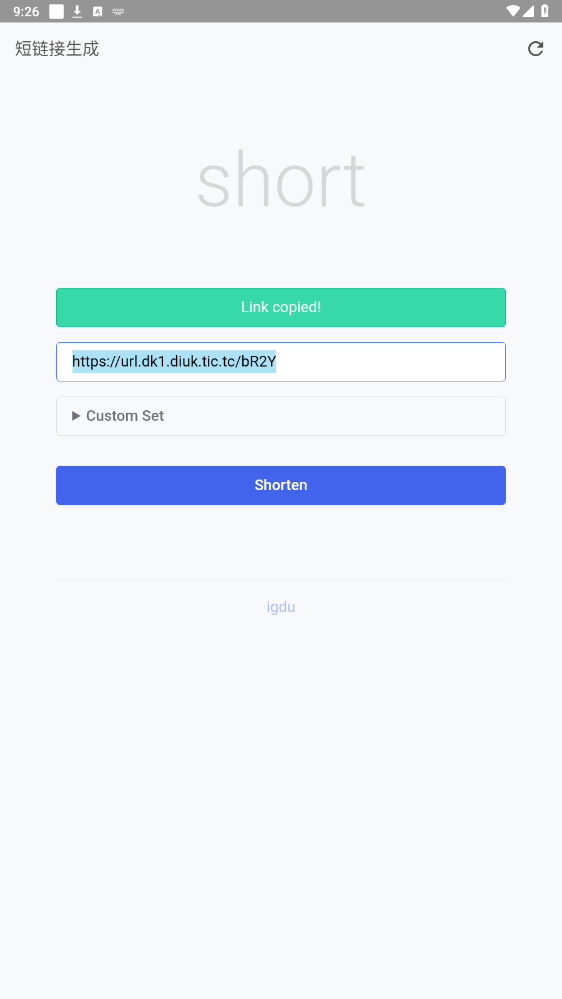This screenshot has width=562, height=999.
Task: Tap the refresh icon in the app bar
Action: coord(535,48)
